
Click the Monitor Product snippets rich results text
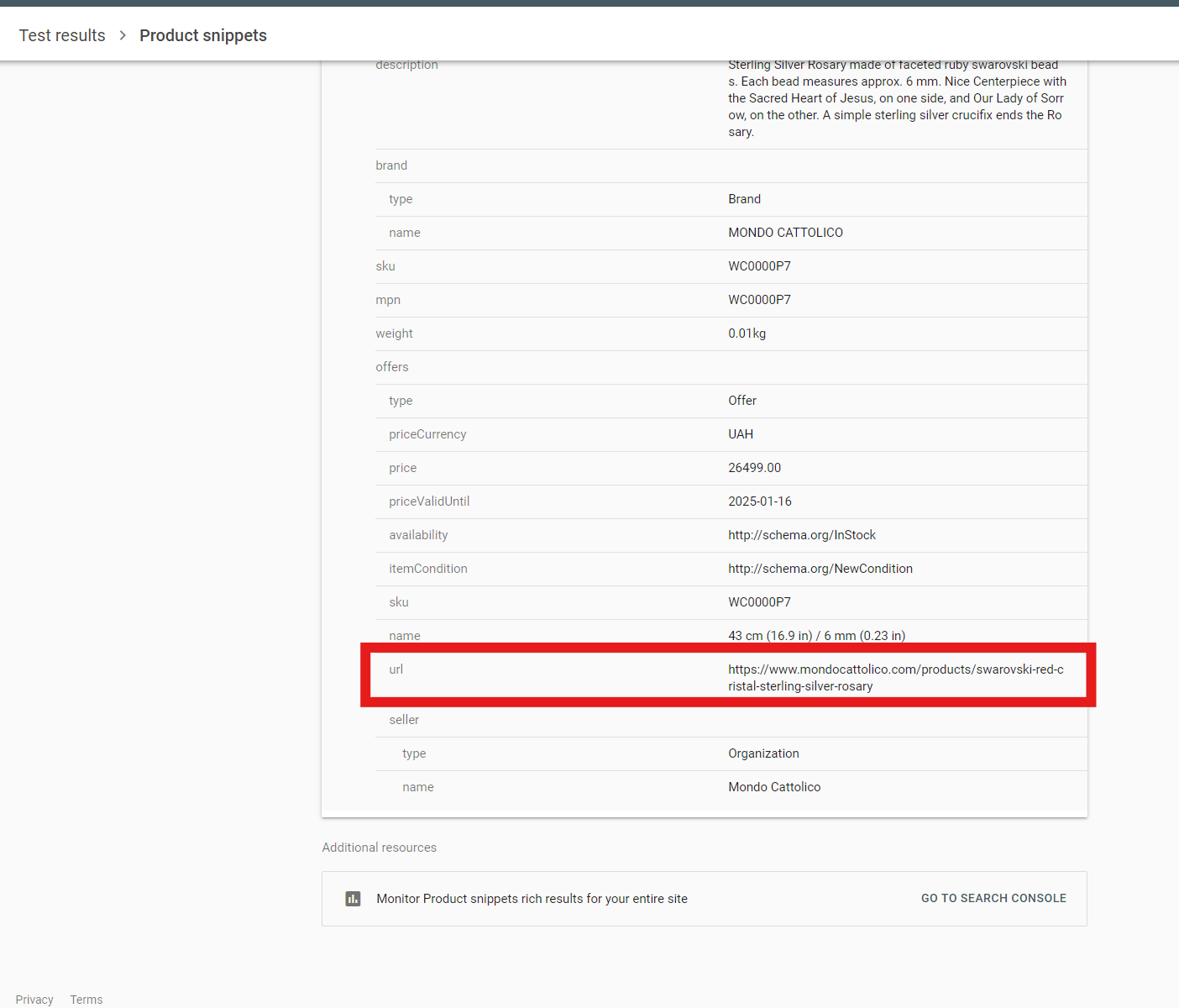click(x=532, y=899)
